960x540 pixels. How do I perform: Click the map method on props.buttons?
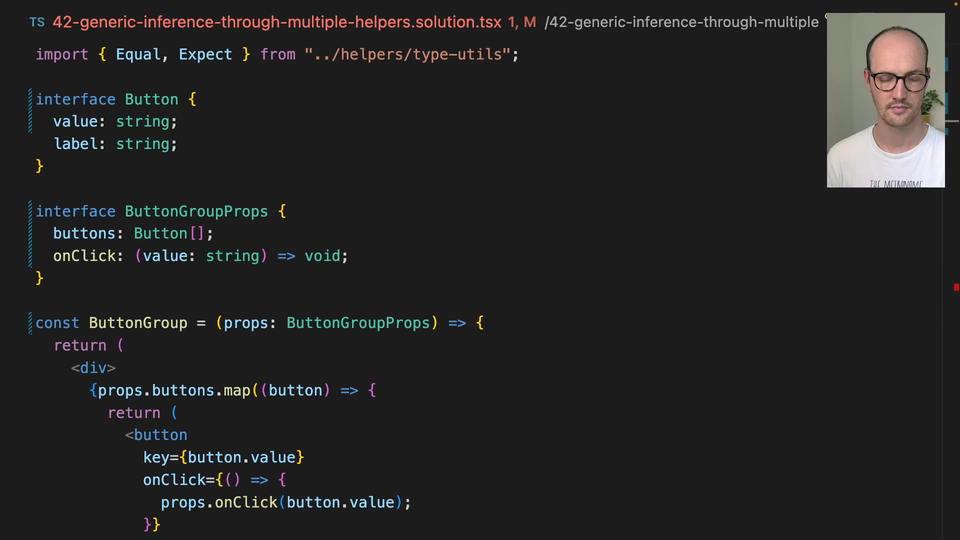coord(236,390)
